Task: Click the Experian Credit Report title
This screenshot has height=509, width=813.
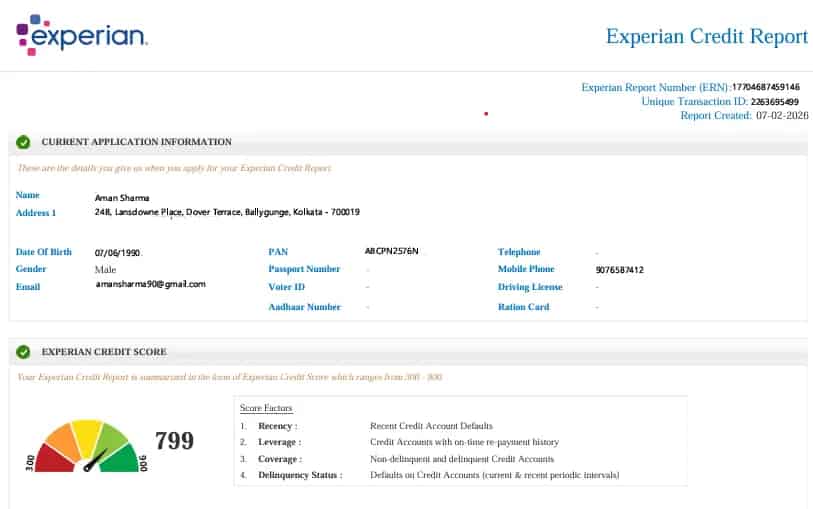Action: point(706,36)
